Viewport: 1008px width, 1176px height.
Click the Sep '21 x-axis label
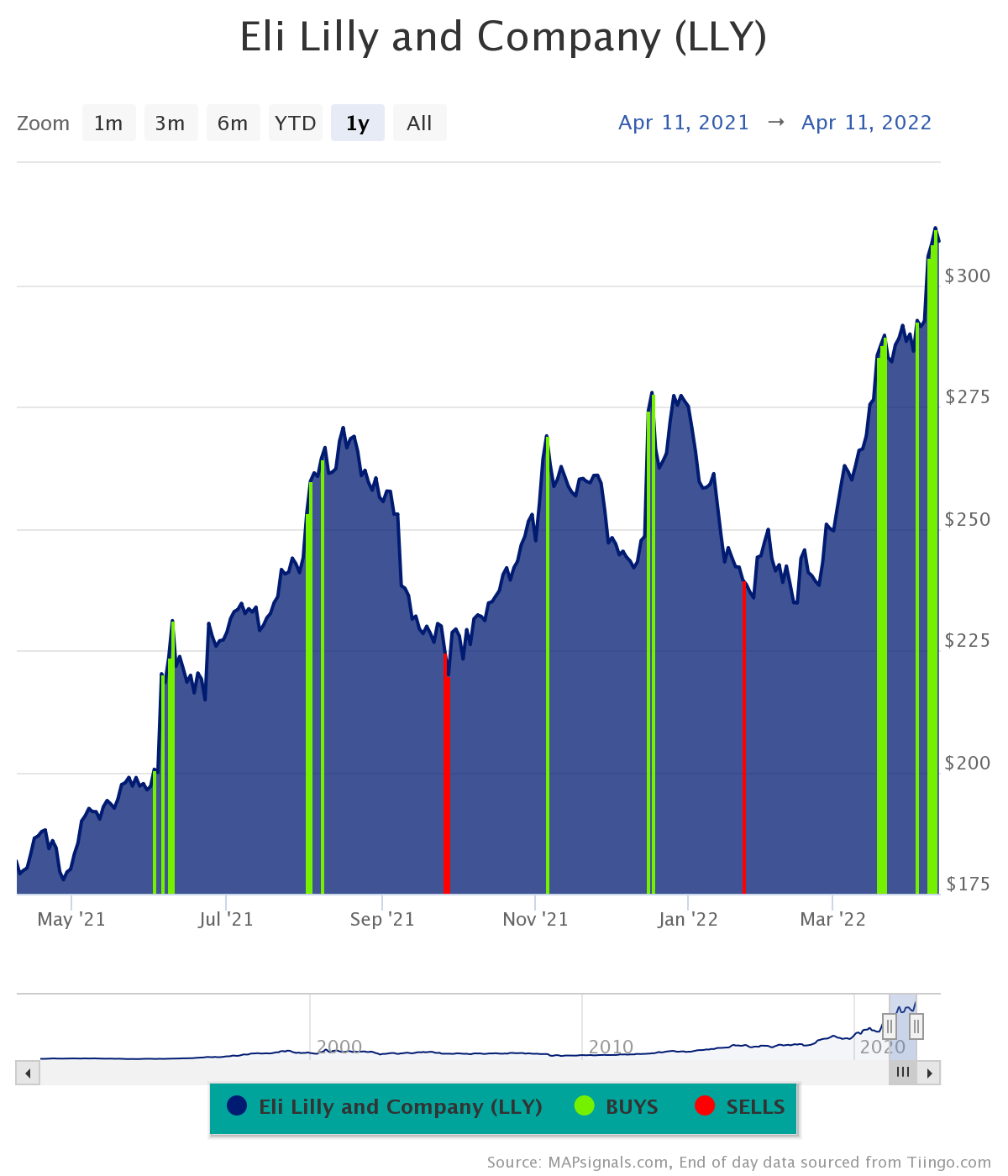point(382,920)
